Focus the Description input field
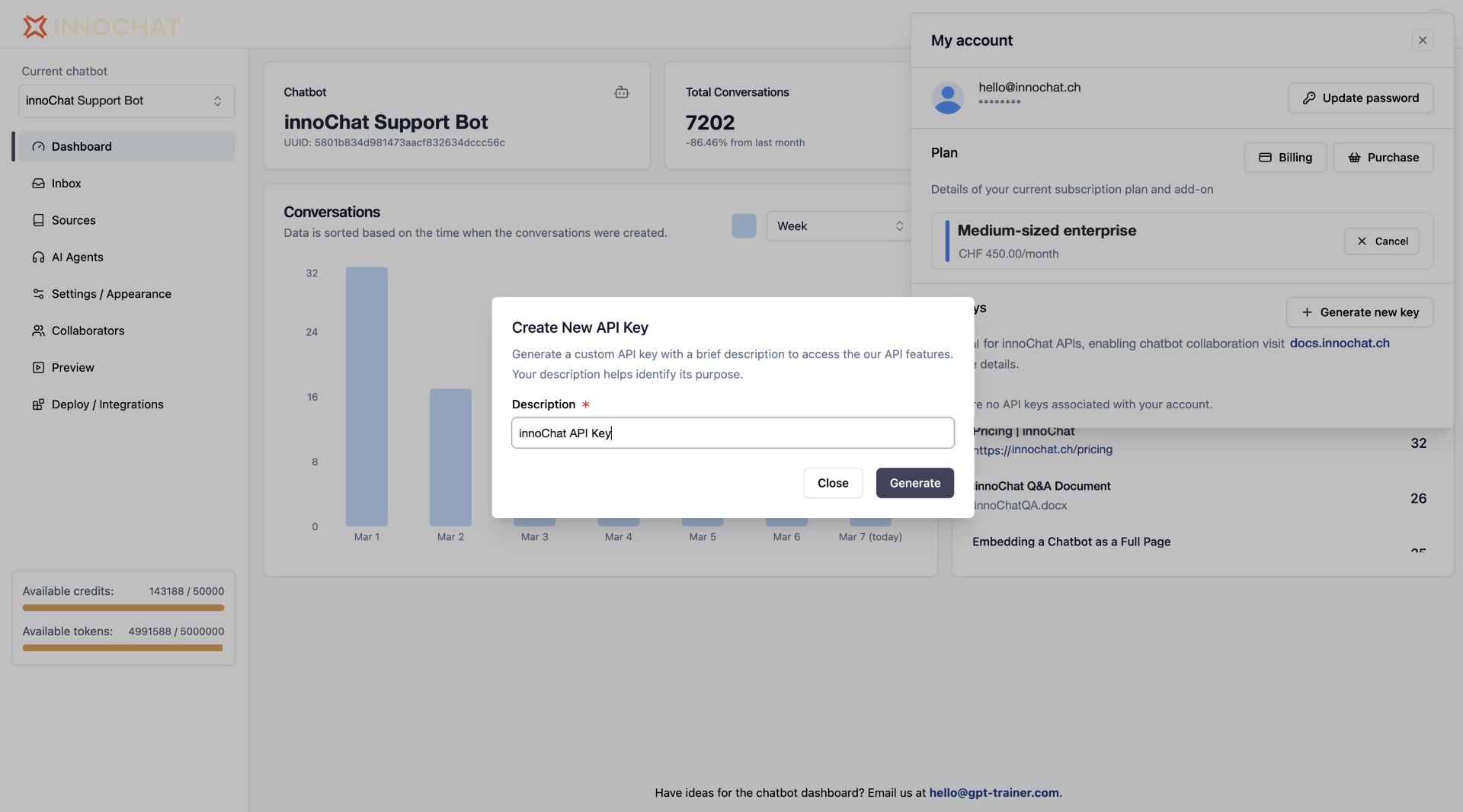Screen dimensions: 1463x812 click(x=733, y=433)
